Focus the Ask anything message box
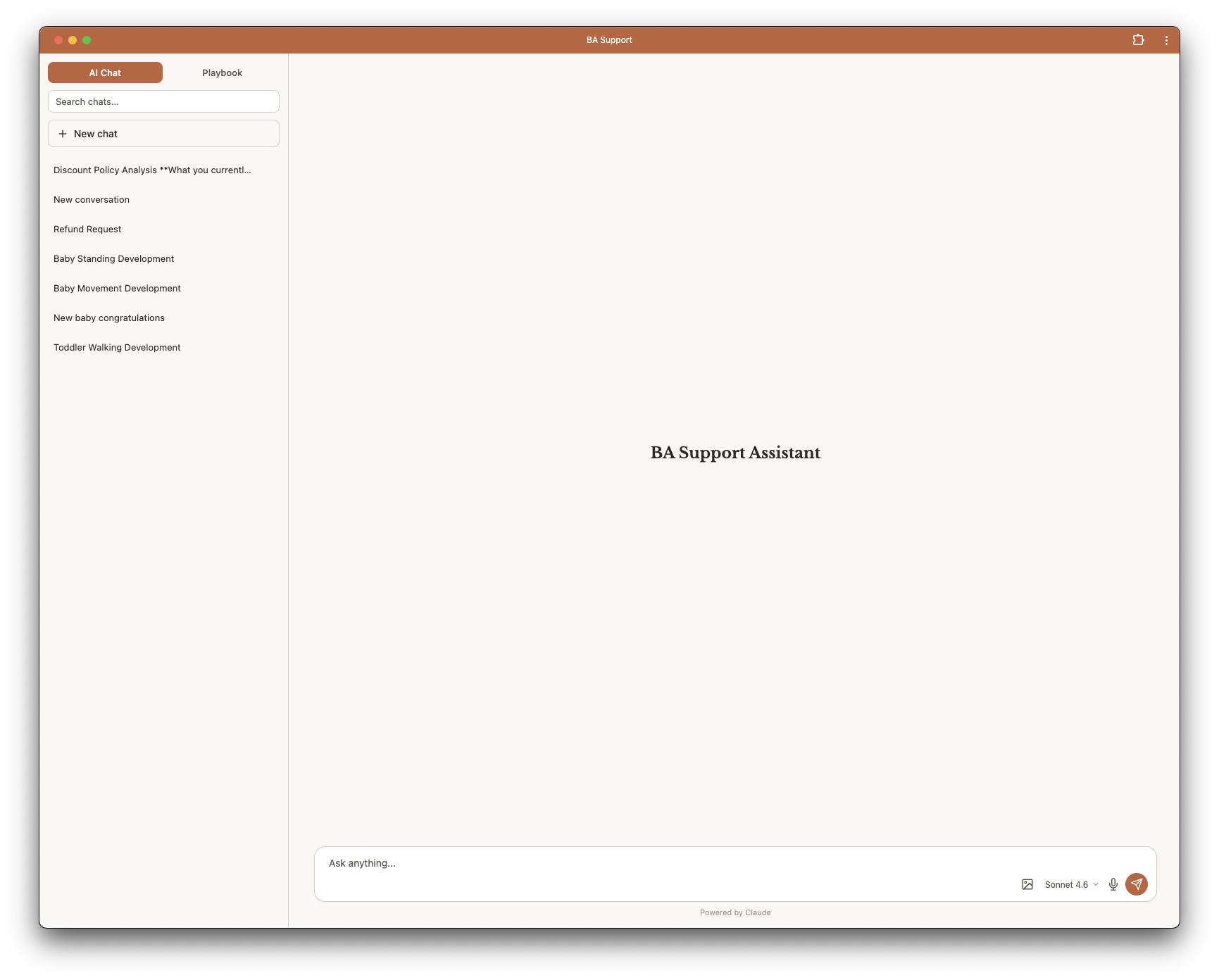Viewport: 1219px width, 980px height. click(x=662, y=863)
